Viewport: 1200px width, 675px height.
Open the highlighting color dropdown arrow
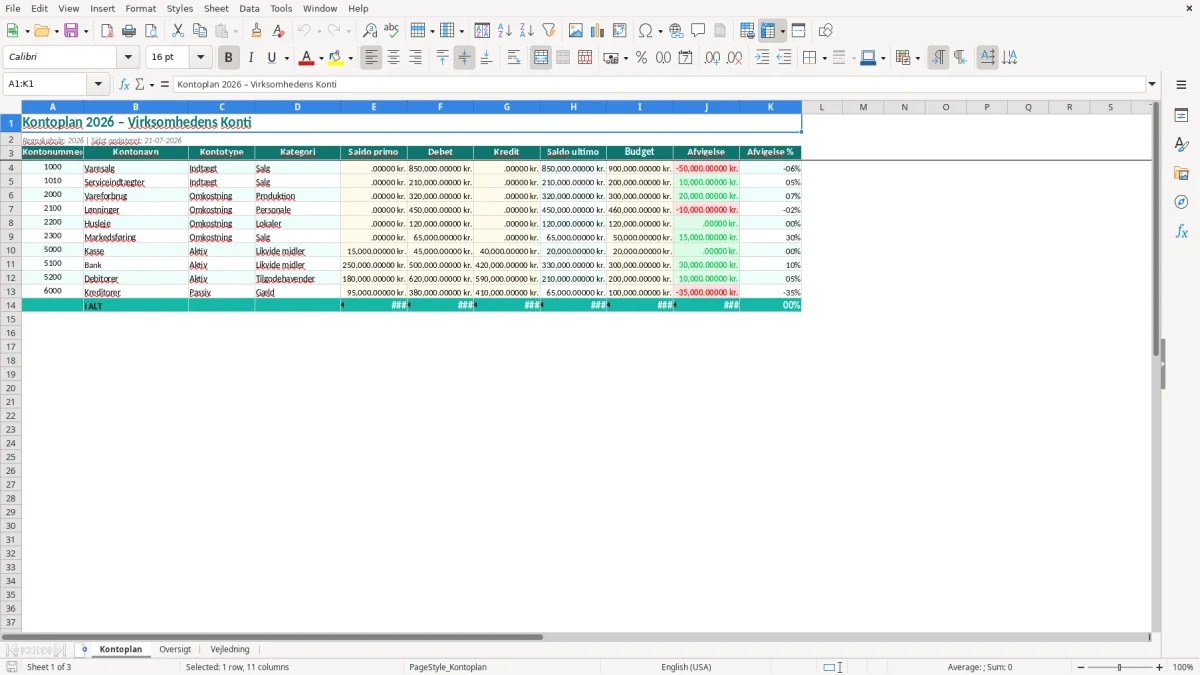[350, 58]
